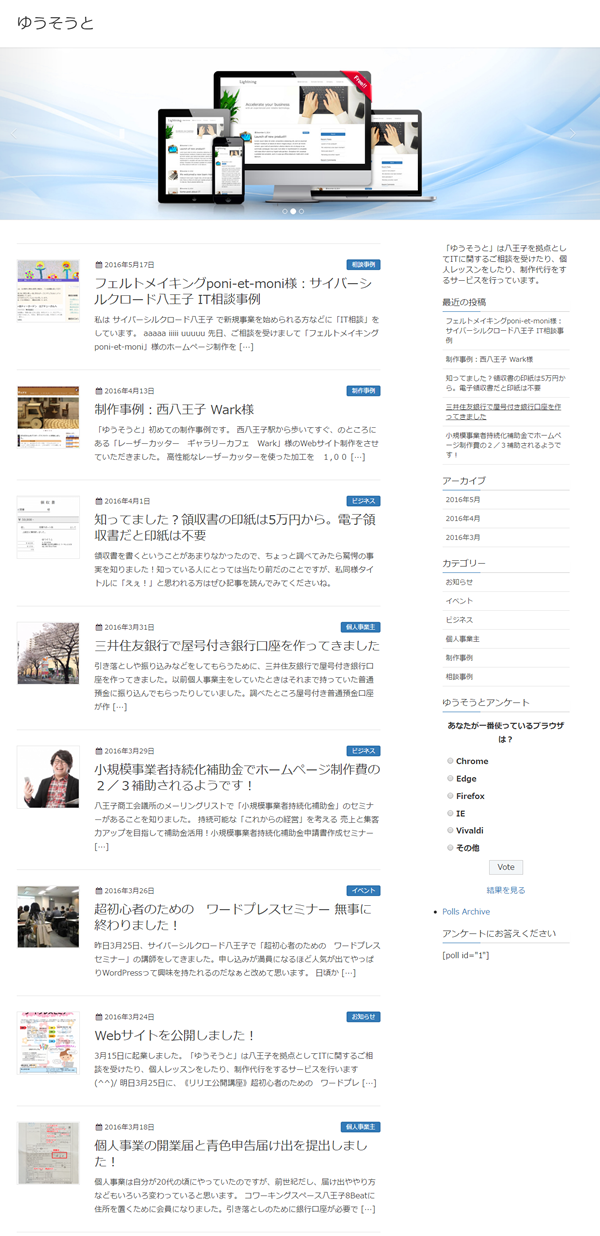The width and height of the screenshot is (600, 1236).
Task: Click the calendar icon beside 2016年3月29日
Action: click(98, 751)
